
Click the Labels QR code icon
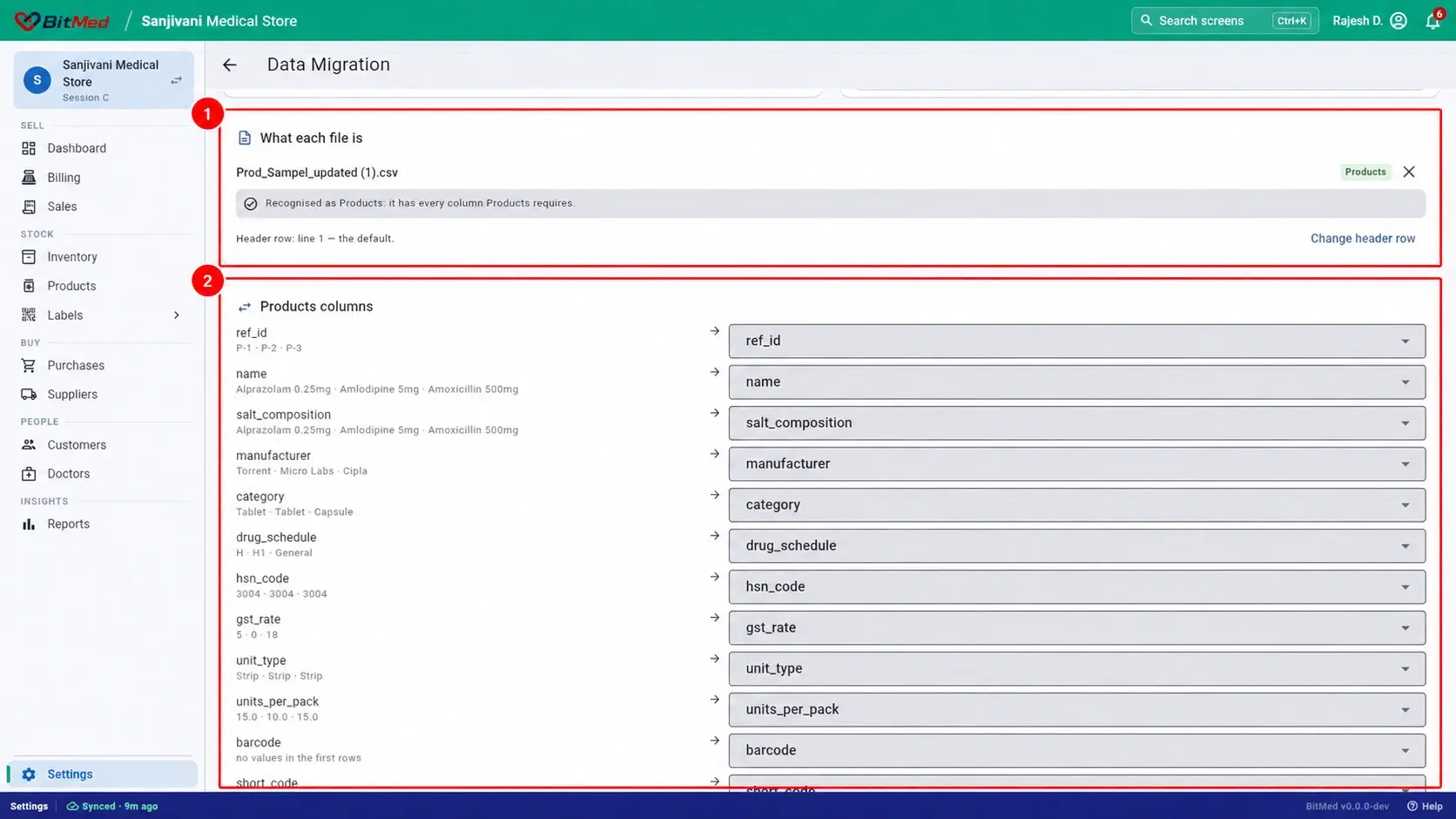pos(29,315)
